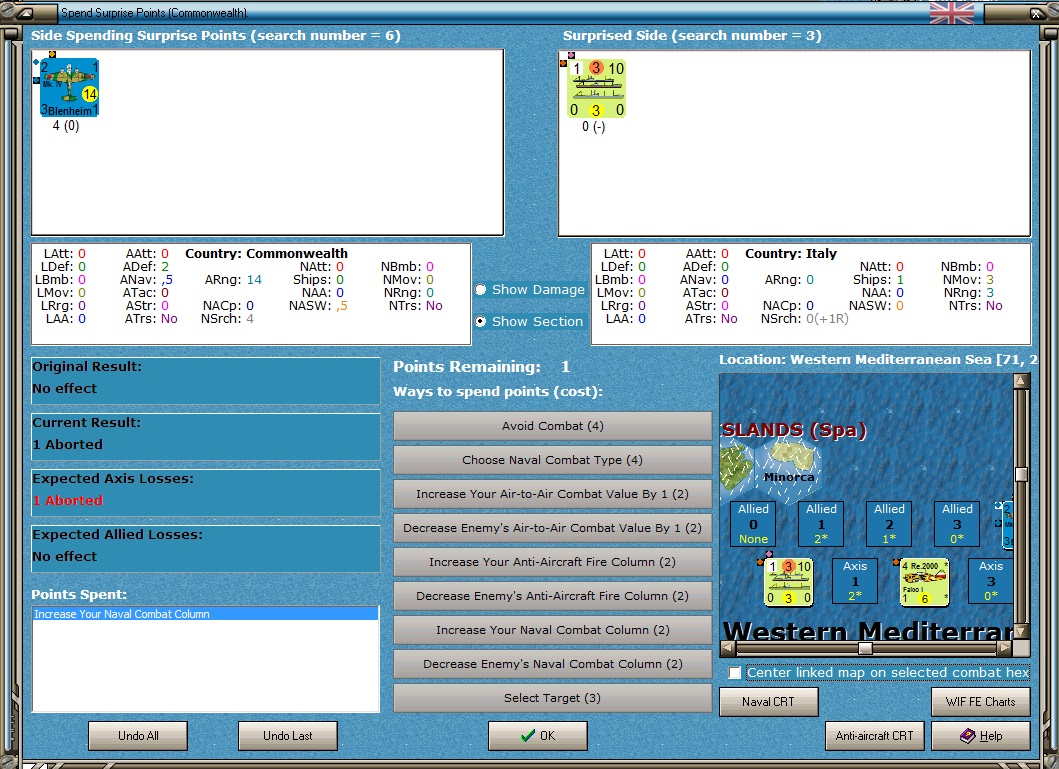The width and height of the screenshot is (1059, 769).
Task: Click the map's horizontal scrollbar left arrow
Action: click(727, 648)
